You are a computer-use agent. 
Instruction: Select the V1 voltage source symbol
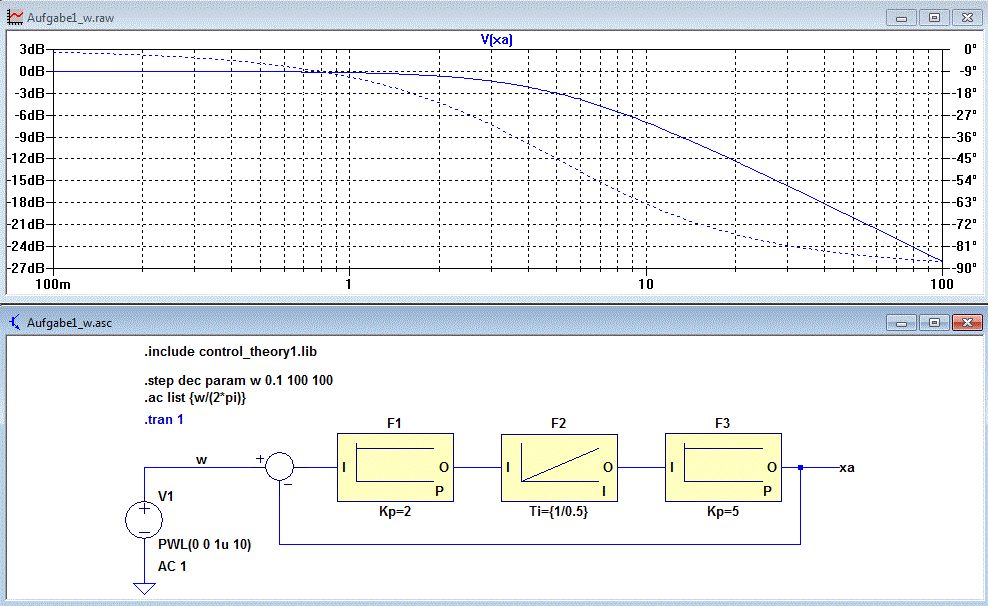(144, 520)
